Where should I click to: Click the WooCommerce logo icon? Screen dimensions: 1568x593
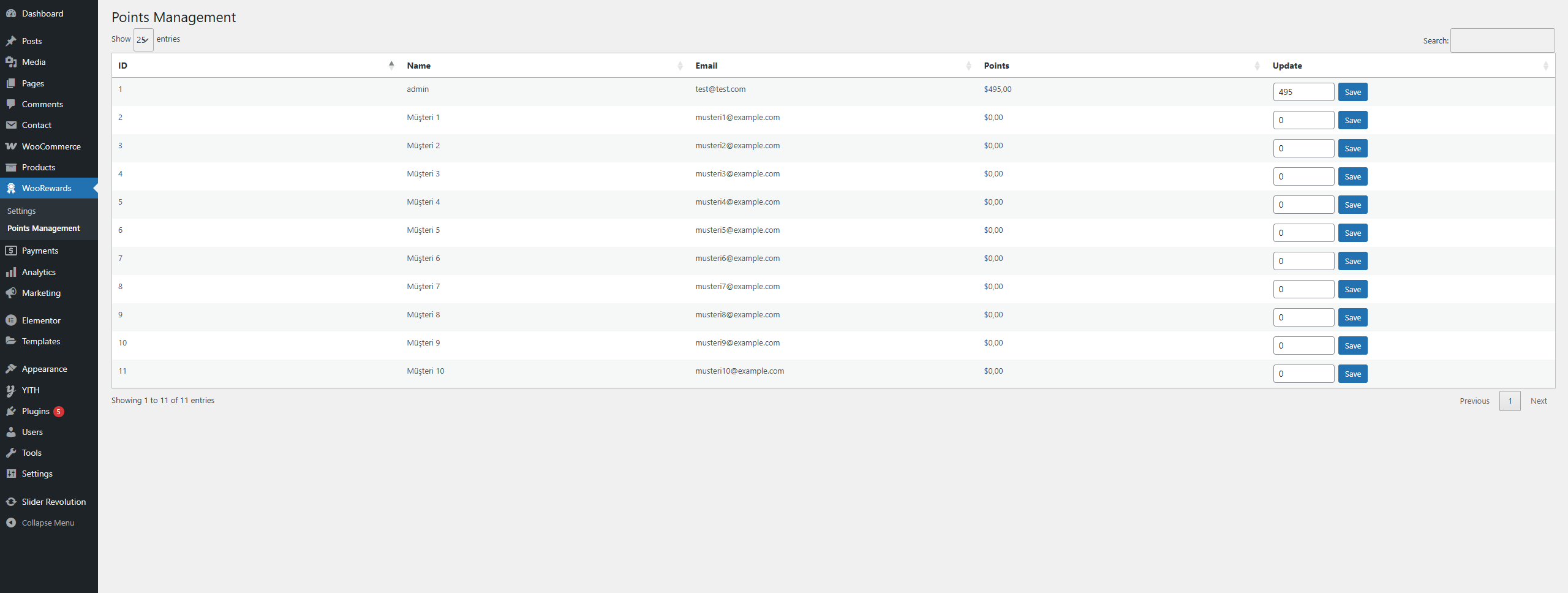coord(11,146)
